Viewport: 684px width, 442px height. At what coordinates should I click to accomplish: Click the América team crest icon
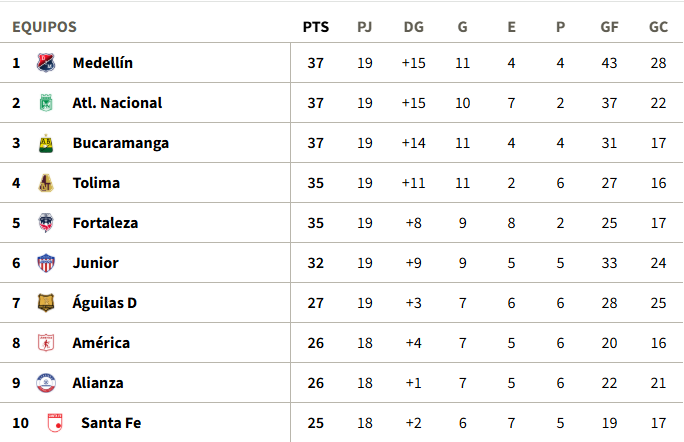(45, 343)
